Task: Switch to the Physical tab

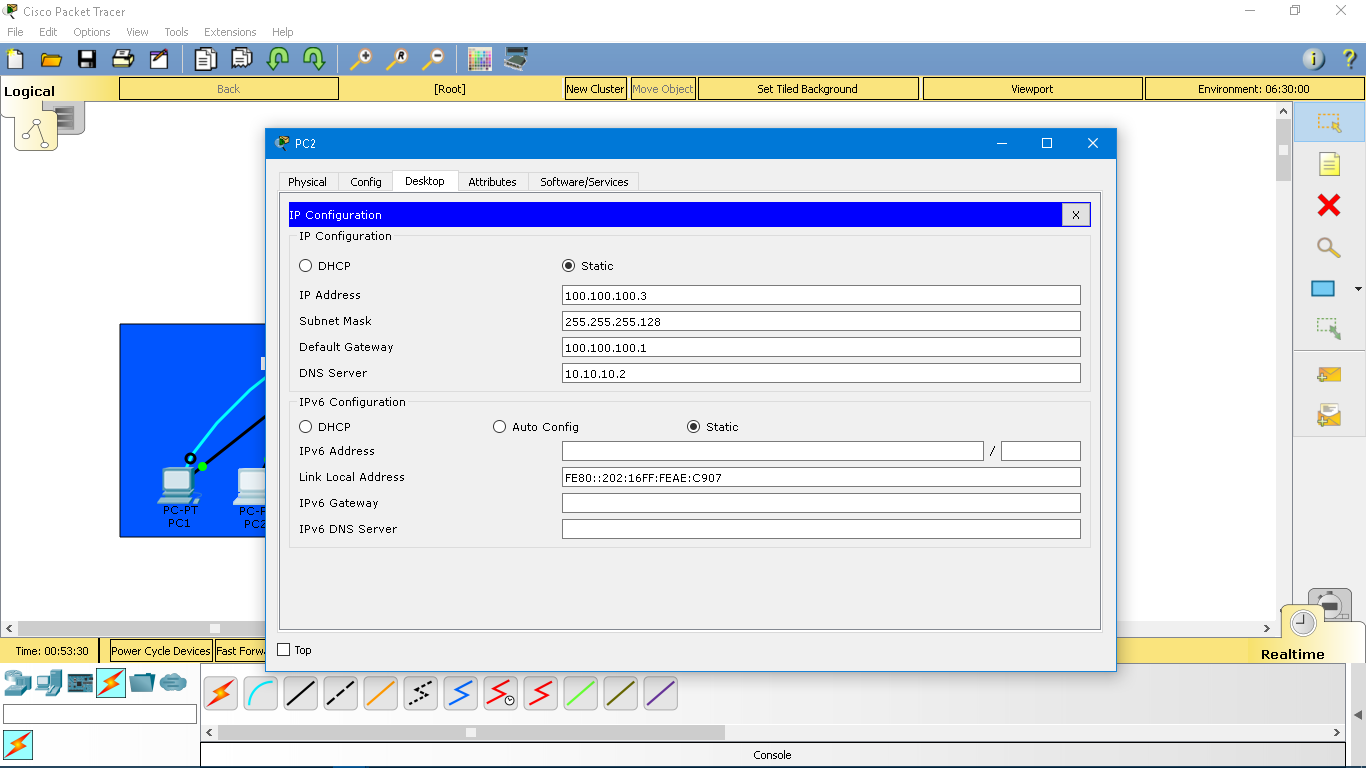Action: (x=307, y=182)
